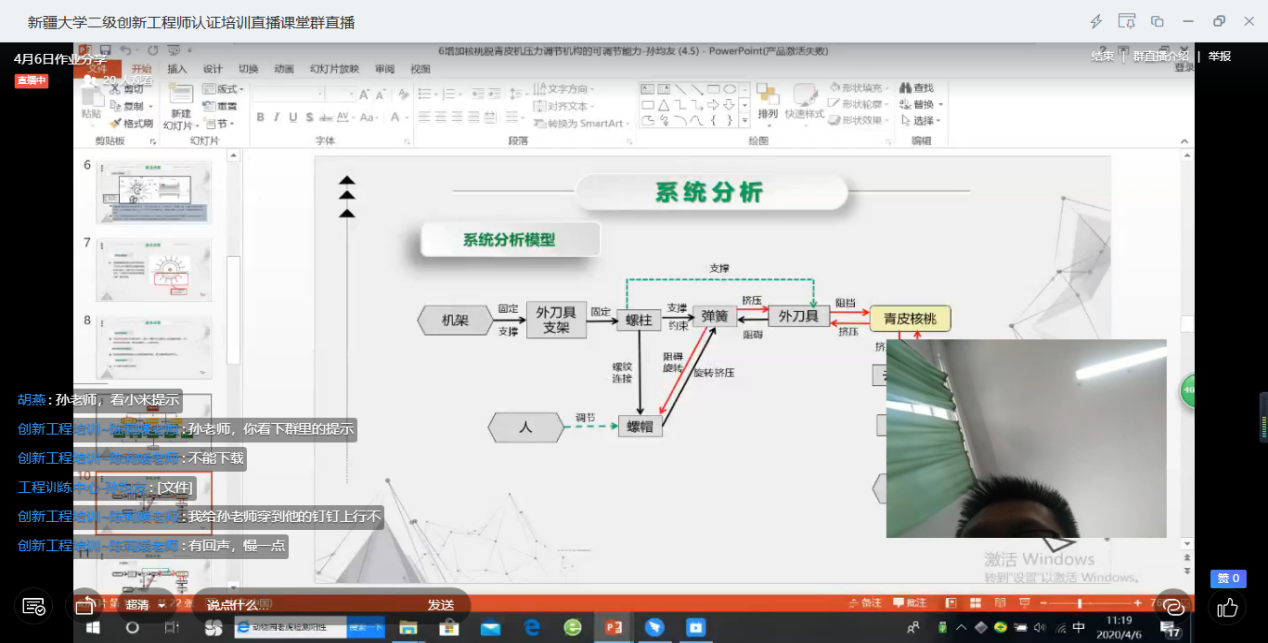Click End (结束) live stream link

1102,56
